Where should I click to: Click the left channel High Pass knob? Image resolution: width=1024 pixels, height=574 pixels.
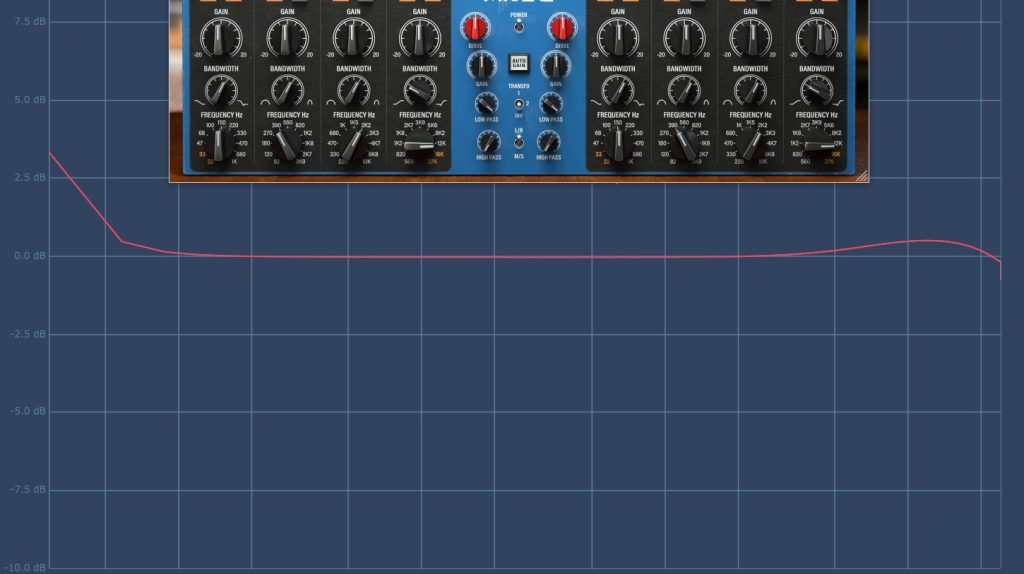point(486,141)
